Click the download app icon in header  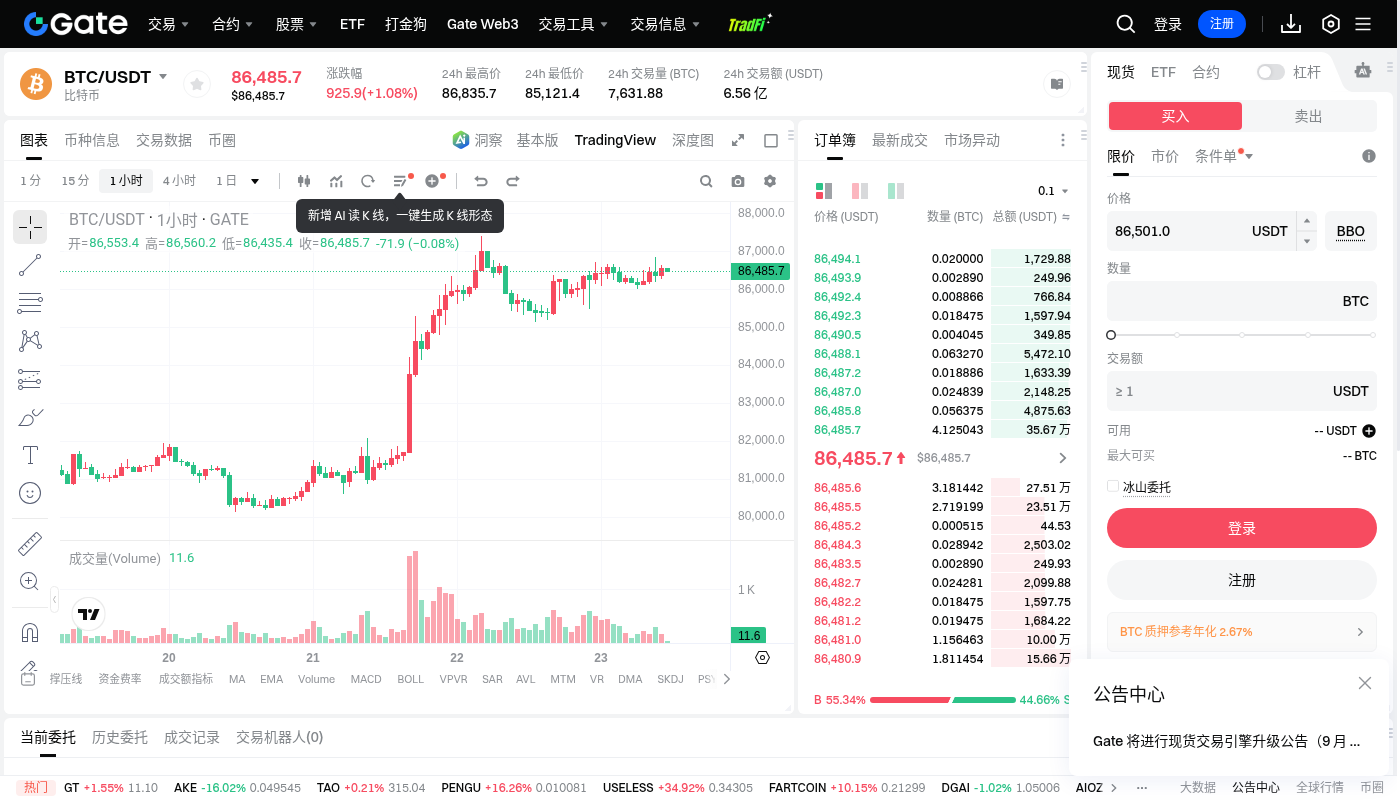click(1291, 24)
